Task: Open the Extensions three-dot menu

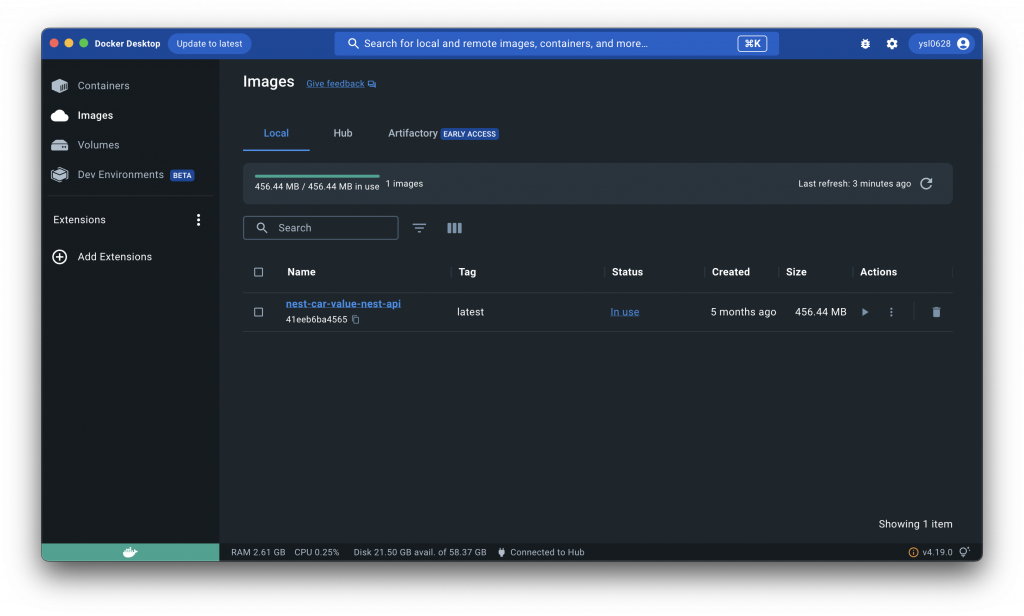Action: 199,220
